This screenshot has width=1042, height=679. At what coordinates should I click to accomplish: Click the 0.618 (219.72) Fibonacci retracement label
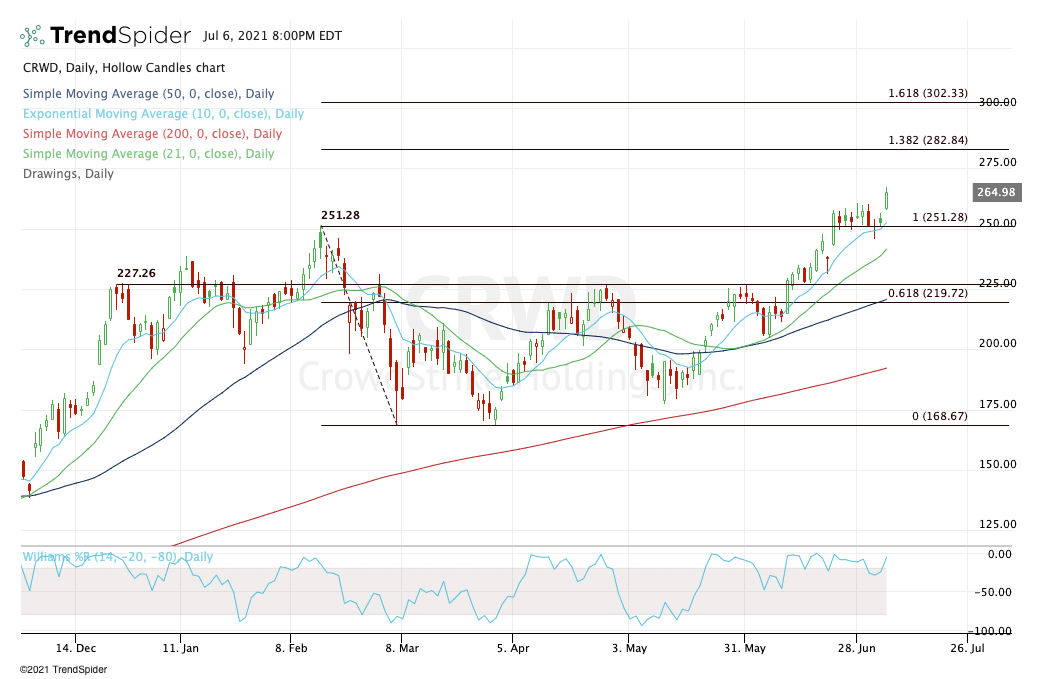pos(927,294)
